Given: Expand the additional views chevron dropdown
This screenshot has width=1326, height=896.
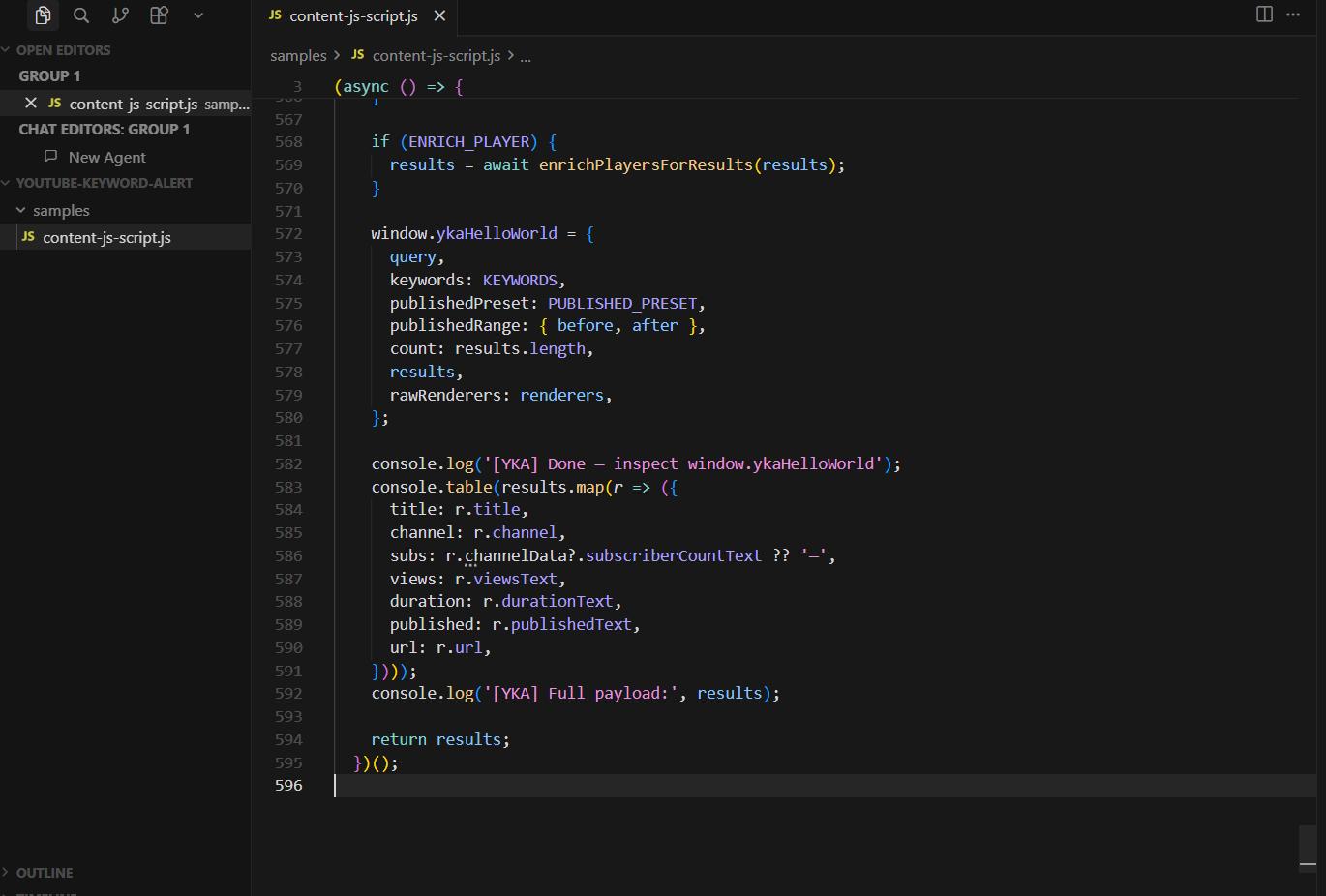Looking at the screenshot, I should [x=198, y=15].
